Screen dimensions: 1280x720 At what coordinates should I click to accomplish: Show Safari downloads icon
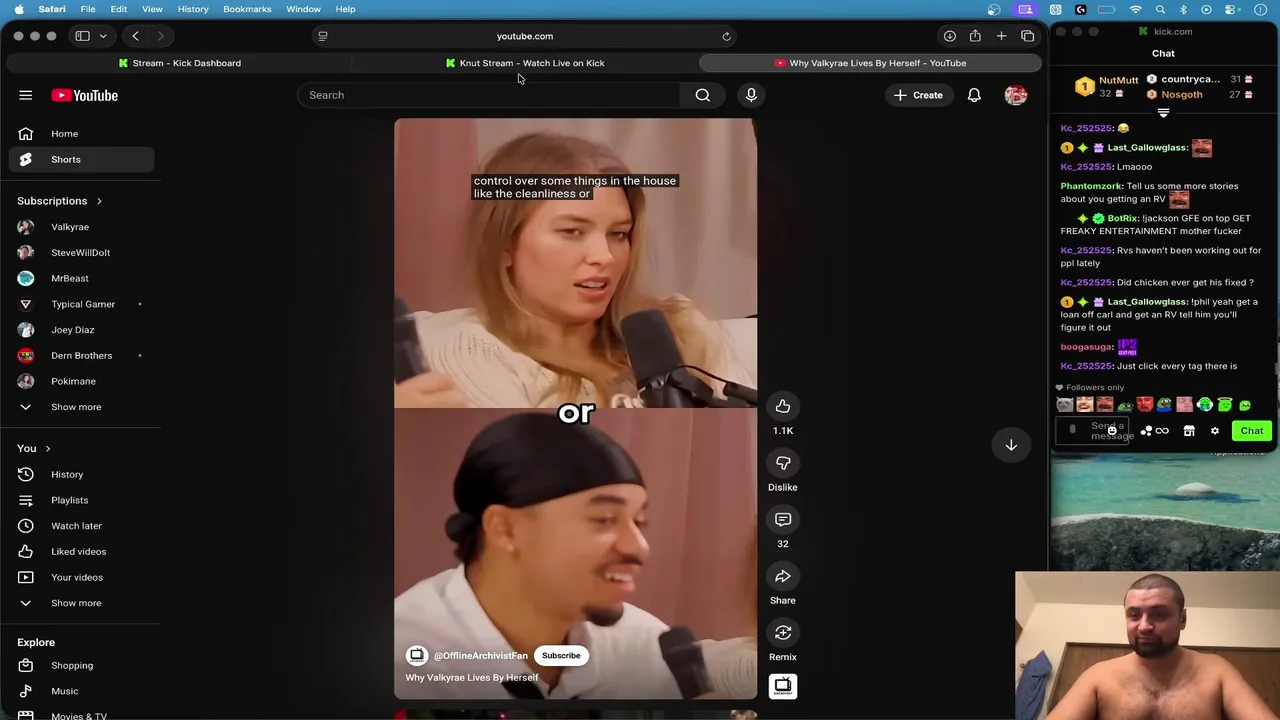pos(949,36)
